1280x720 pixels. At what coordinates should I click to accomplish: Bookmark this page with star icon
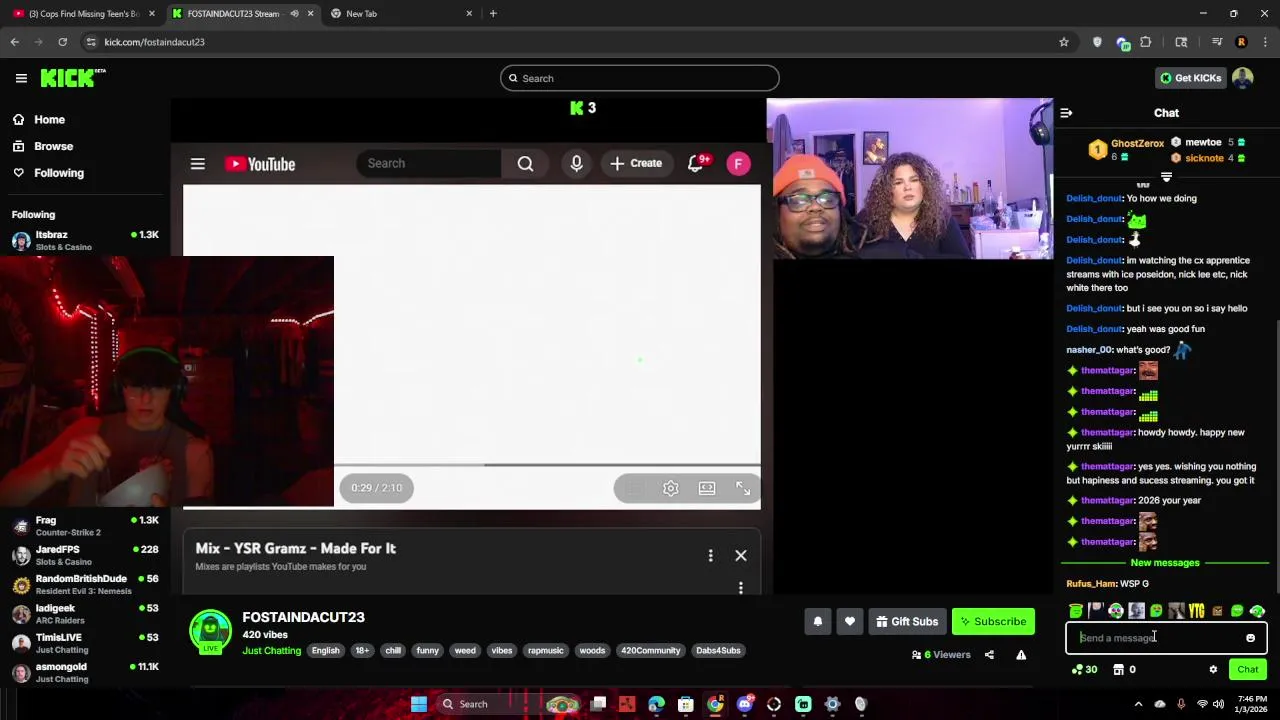1064,42
